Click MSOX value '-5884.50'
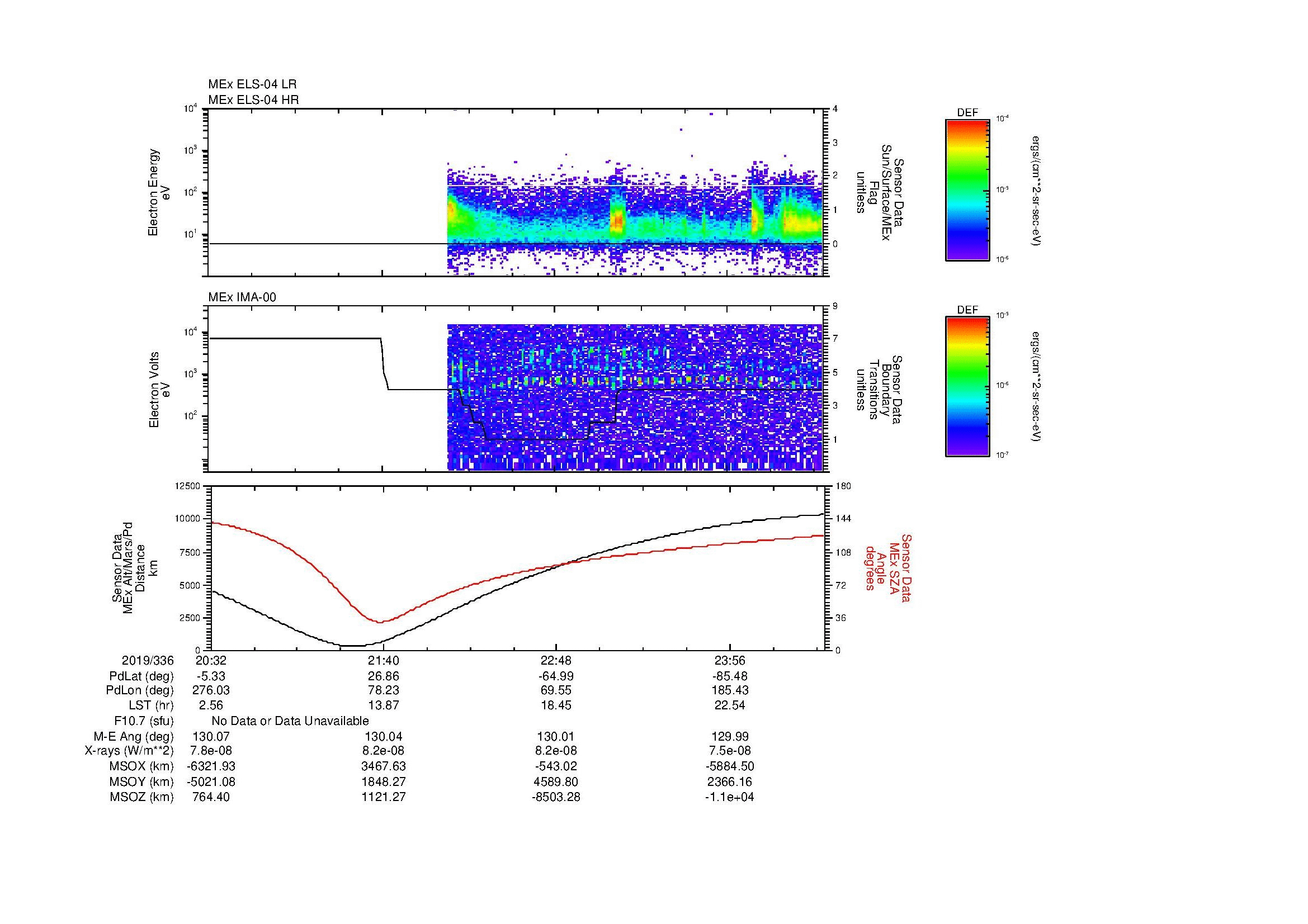 730,766
